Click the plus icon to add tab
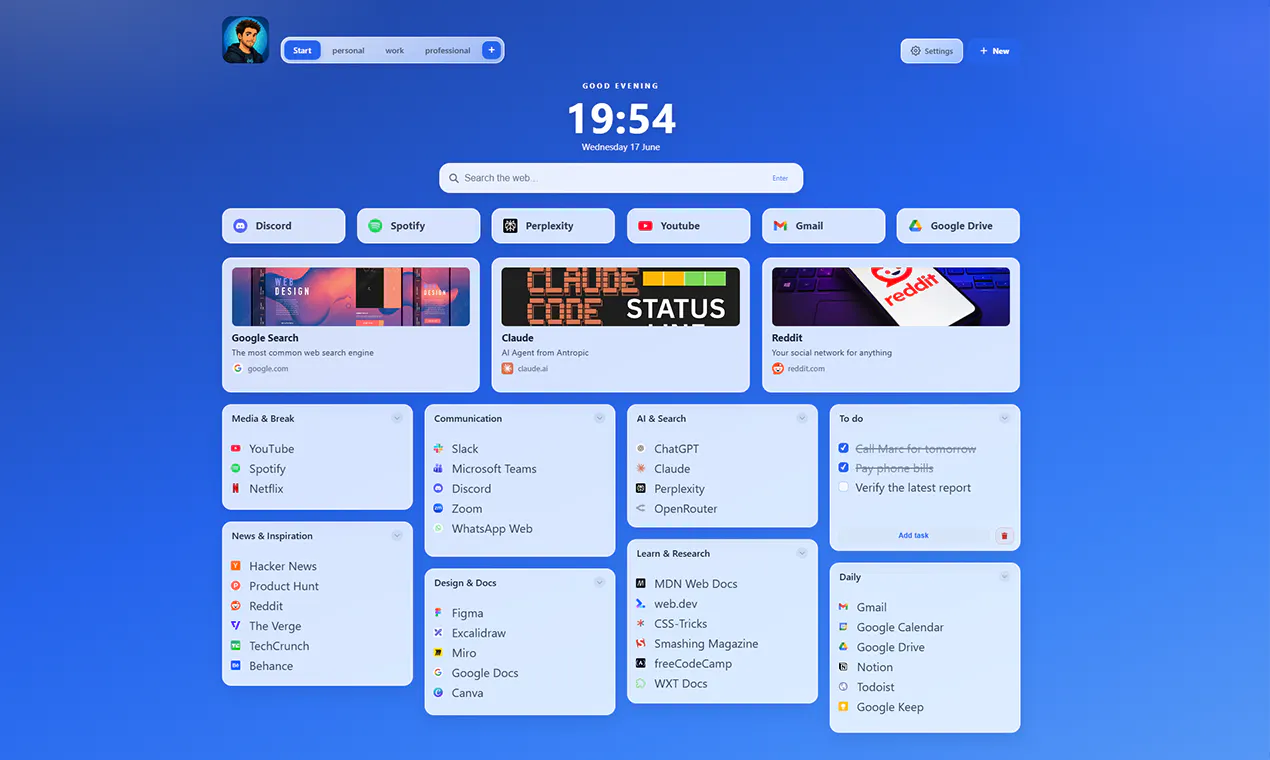The height and width of the screenshot is (760, 1270). [x=491, y=50]
